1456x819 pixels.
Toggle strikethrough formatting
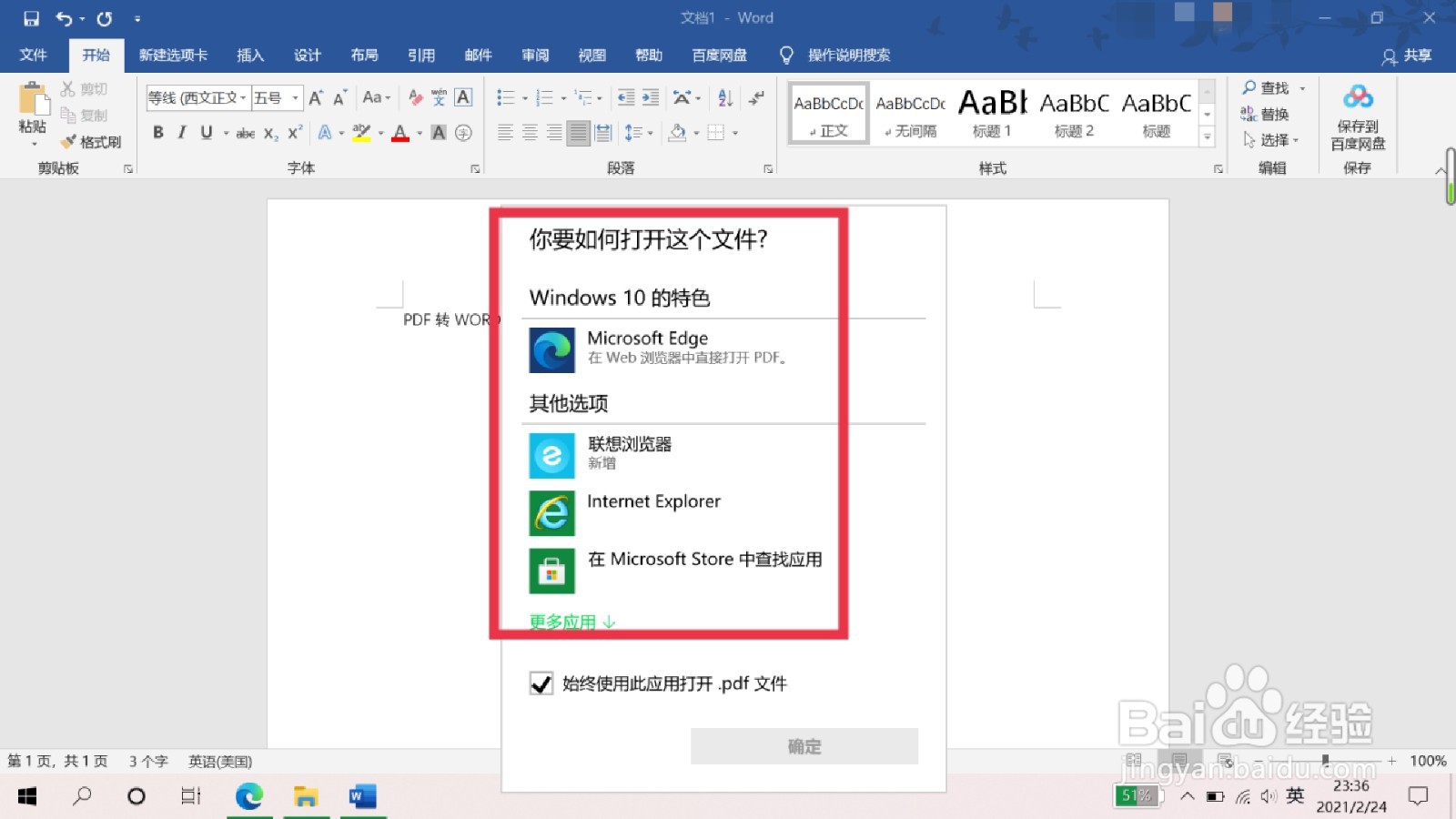point(246,133)
